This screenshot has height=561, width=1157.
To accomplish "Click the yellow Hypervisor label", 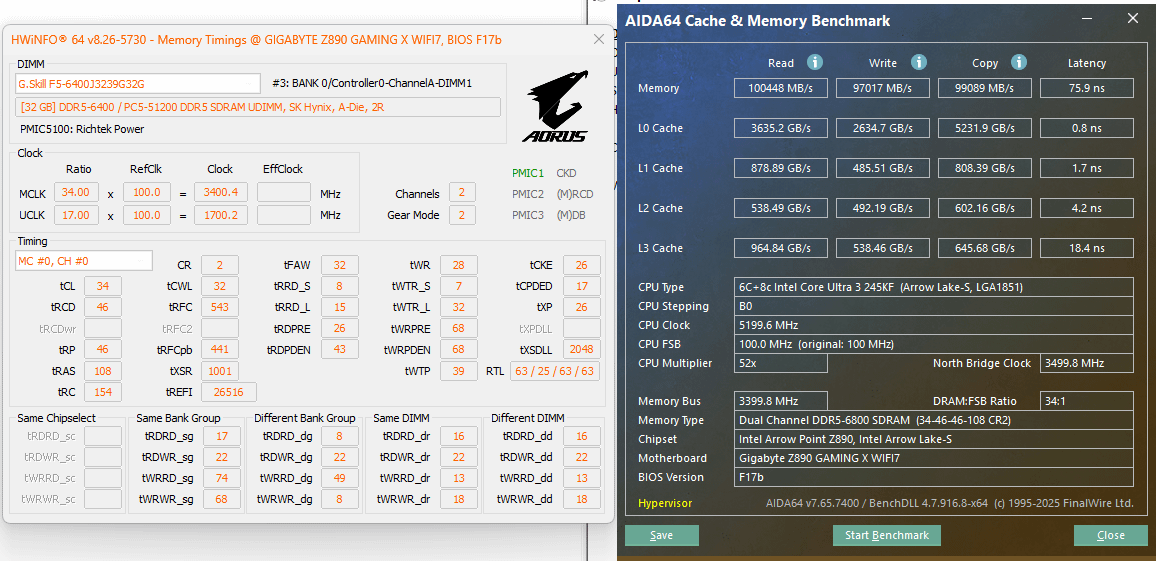I will tap(665, 503).
